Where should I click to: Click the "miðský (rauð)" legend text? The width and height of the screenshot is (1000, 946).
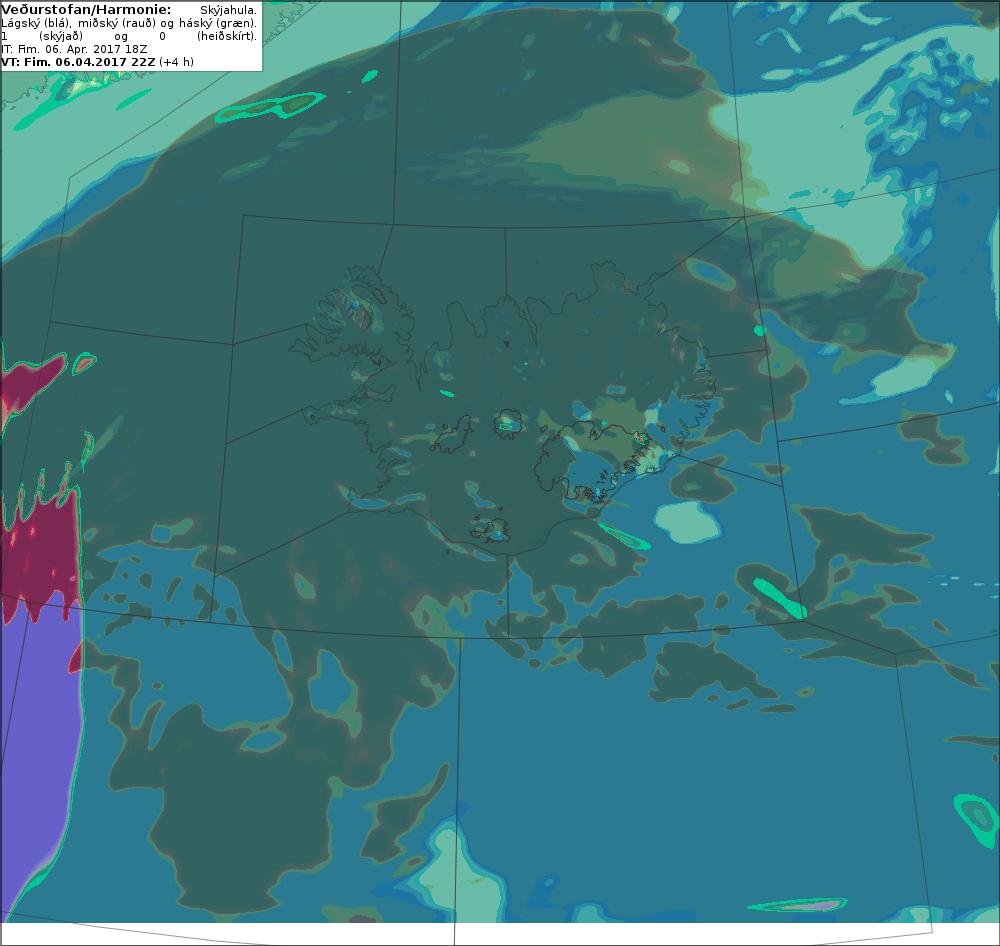[117, 24]
